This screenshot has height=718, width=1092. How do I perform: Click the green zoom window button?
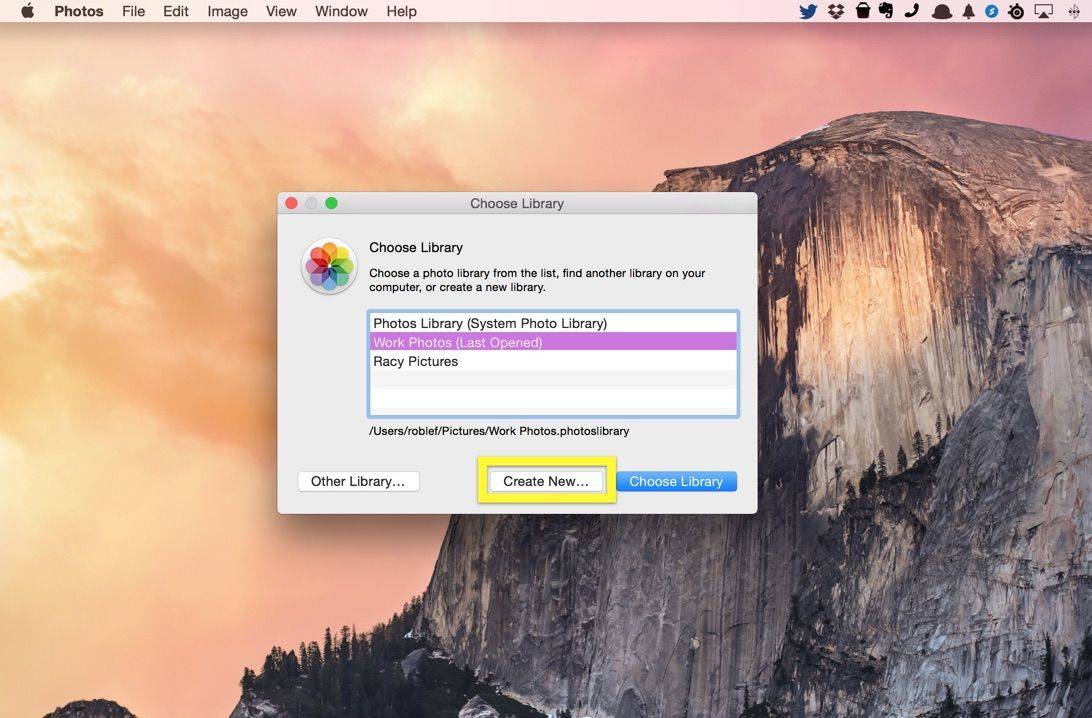[332, 203]
